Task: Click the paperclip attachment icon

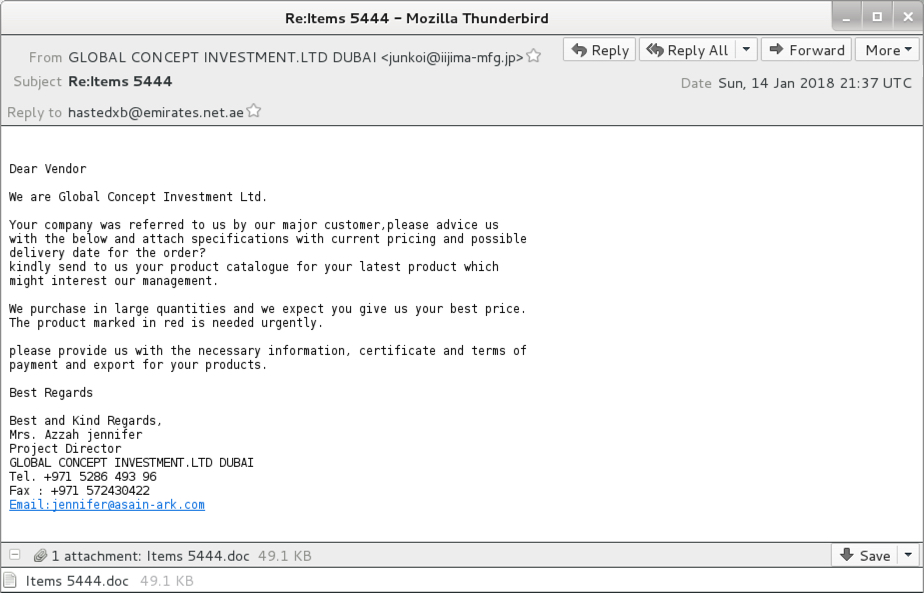Action: pos(40,555)
